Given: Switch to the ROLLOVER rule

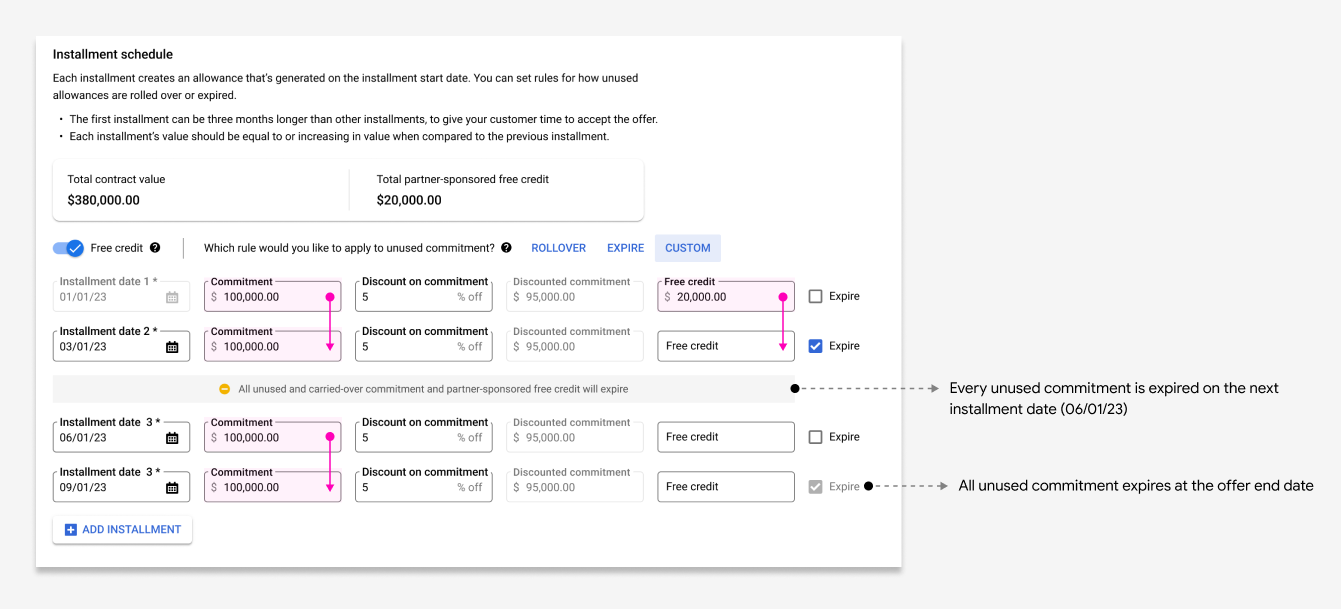Looking at the screenshot, I should click(x=558, y=247).
